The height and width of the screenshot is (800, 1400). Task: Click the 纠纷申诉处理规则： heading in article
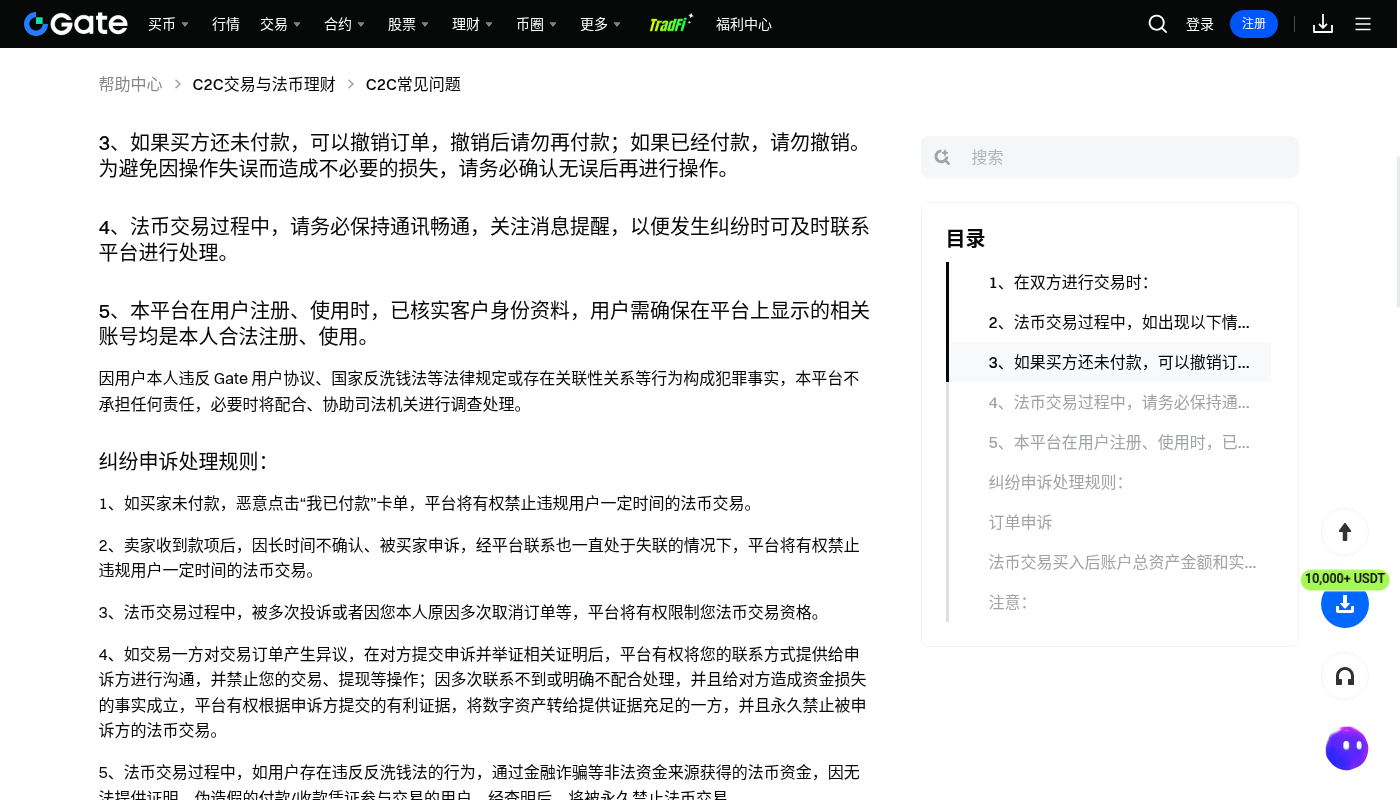[x=183, y=462]
